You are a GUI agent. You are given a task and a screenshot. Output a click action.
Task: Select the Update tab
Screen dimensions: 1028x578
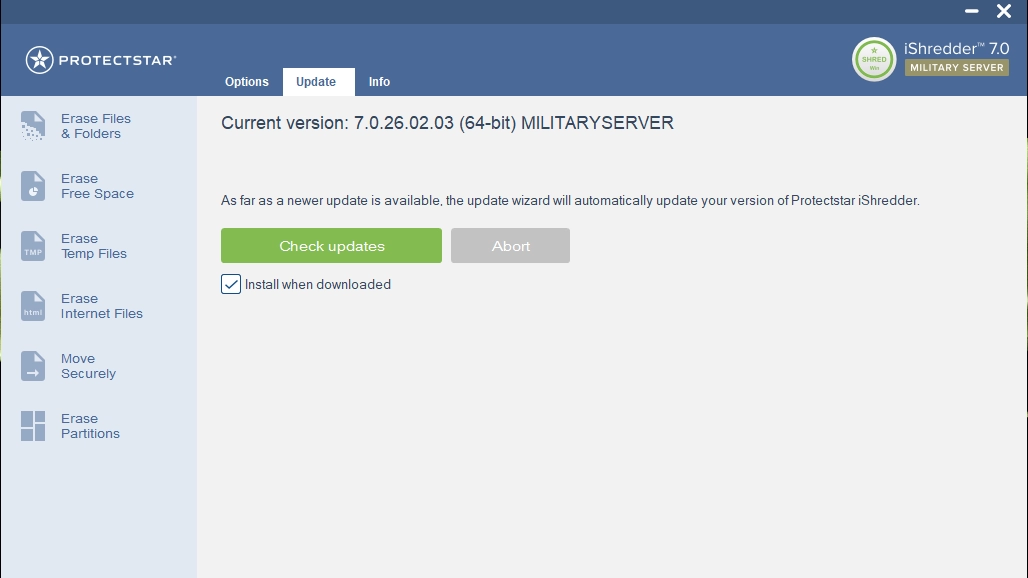click(316, 82)
